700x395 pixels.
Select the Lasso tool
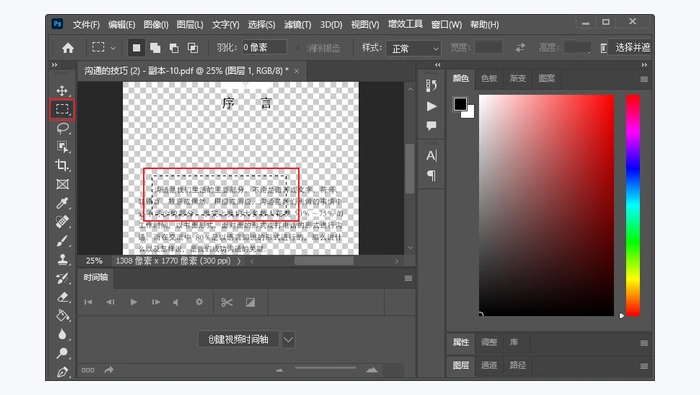point(62,128)
